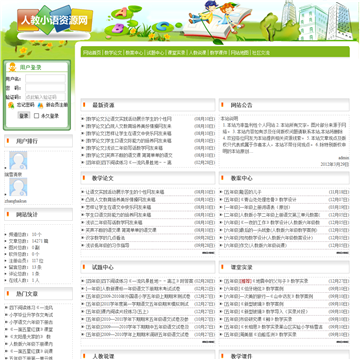
Task: Click the 文章总数 statistic row
Action: pyautogui.click(x=28, y=241)
